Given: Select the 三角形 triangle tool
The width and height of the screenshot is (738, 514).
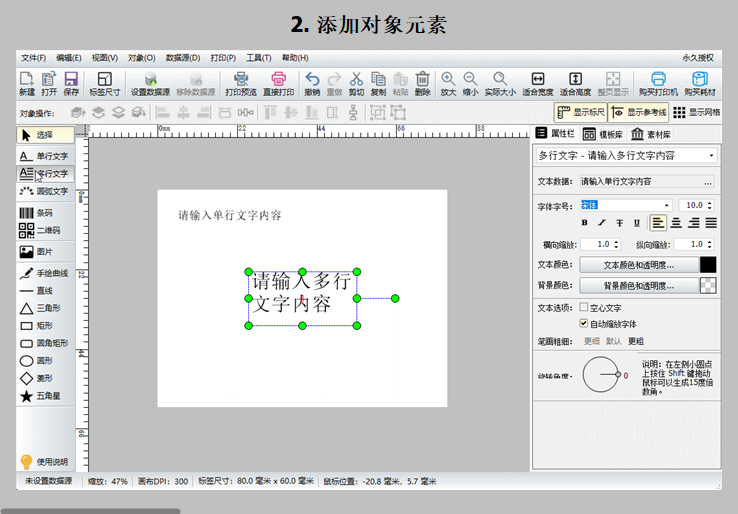Looking at the screenshot, I should [x=45, y=308].
